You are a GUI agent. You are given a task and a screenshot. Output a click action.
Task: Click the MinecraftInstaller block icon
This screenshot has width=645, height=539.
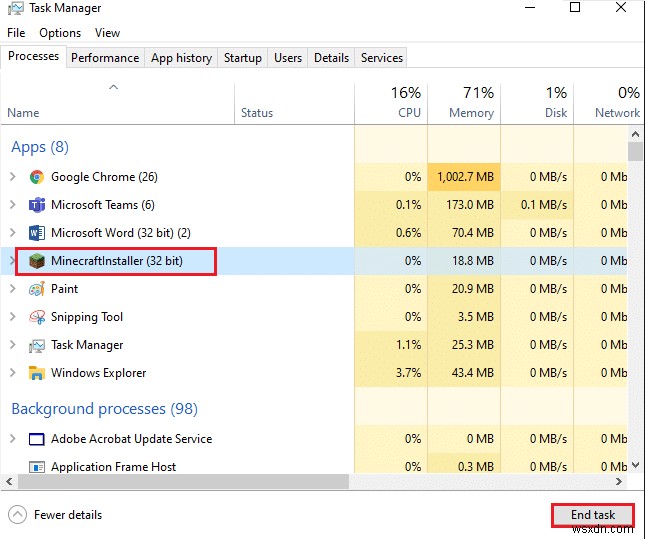(x=37, y=262)
